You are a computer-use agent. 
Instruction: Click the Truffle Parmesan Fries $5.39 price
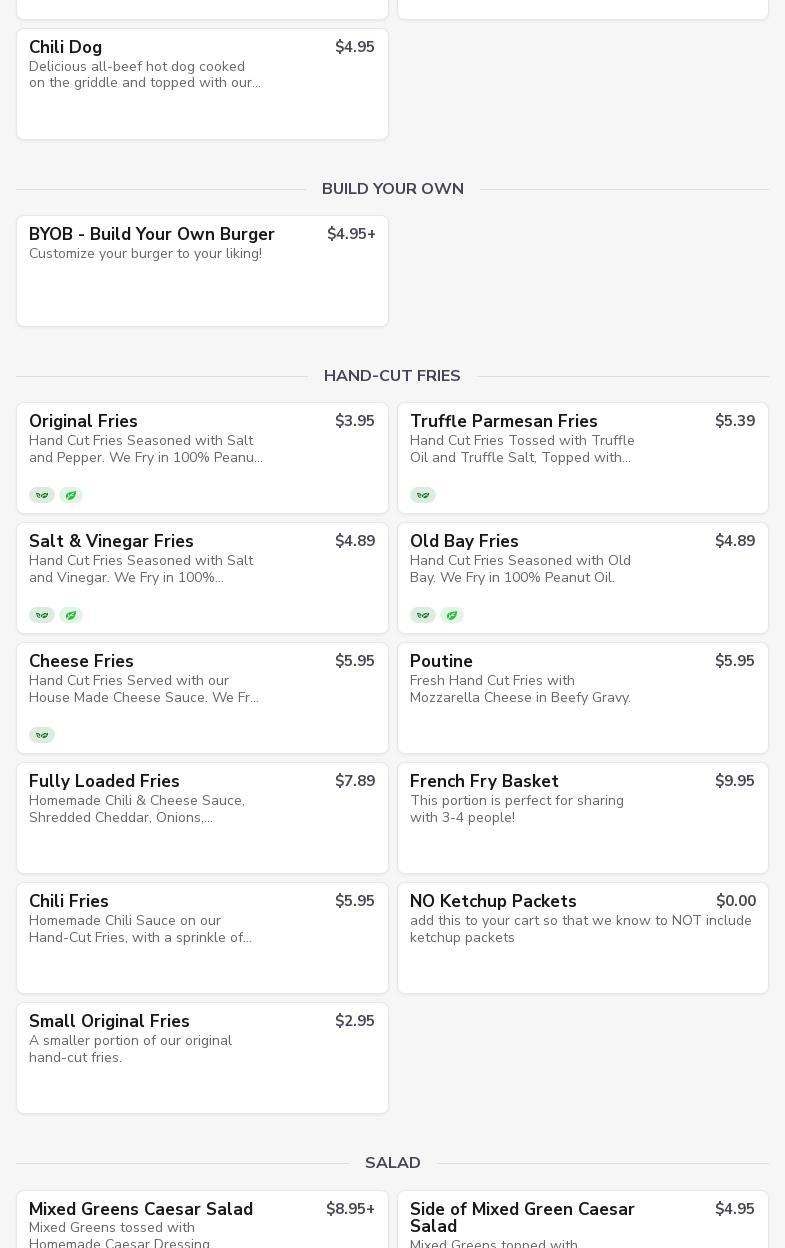click(735, 421)
